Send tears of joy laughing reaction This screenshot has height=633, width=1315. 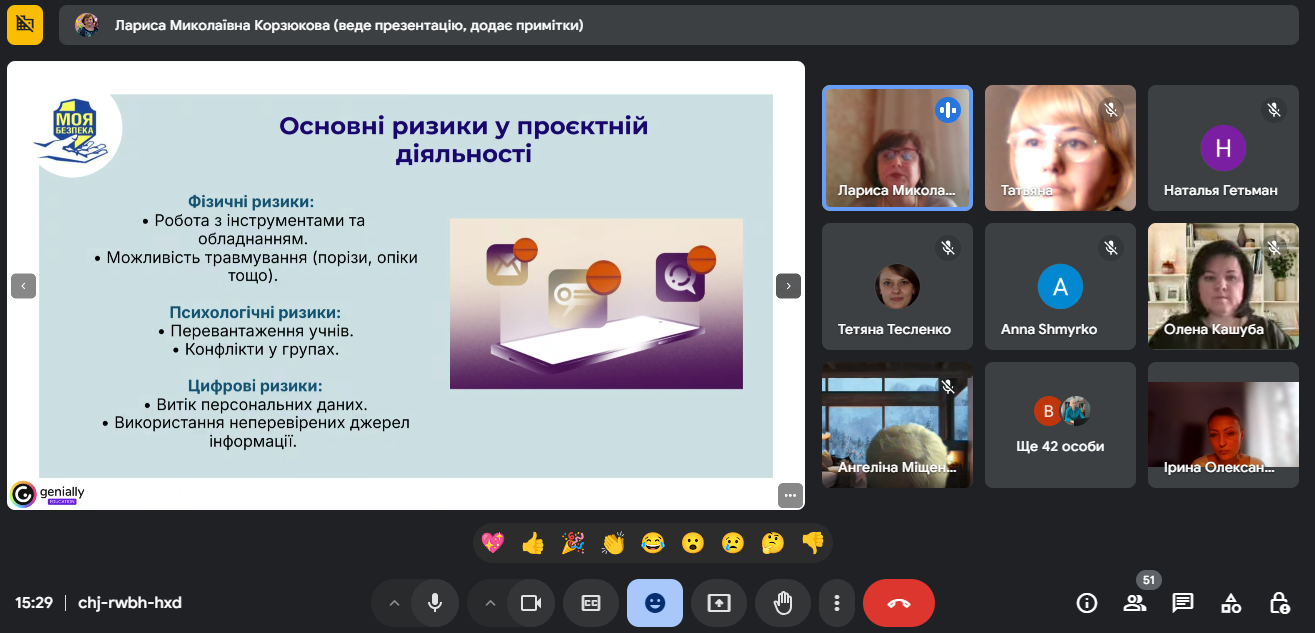pyautogui.click(x=653, y=543)
